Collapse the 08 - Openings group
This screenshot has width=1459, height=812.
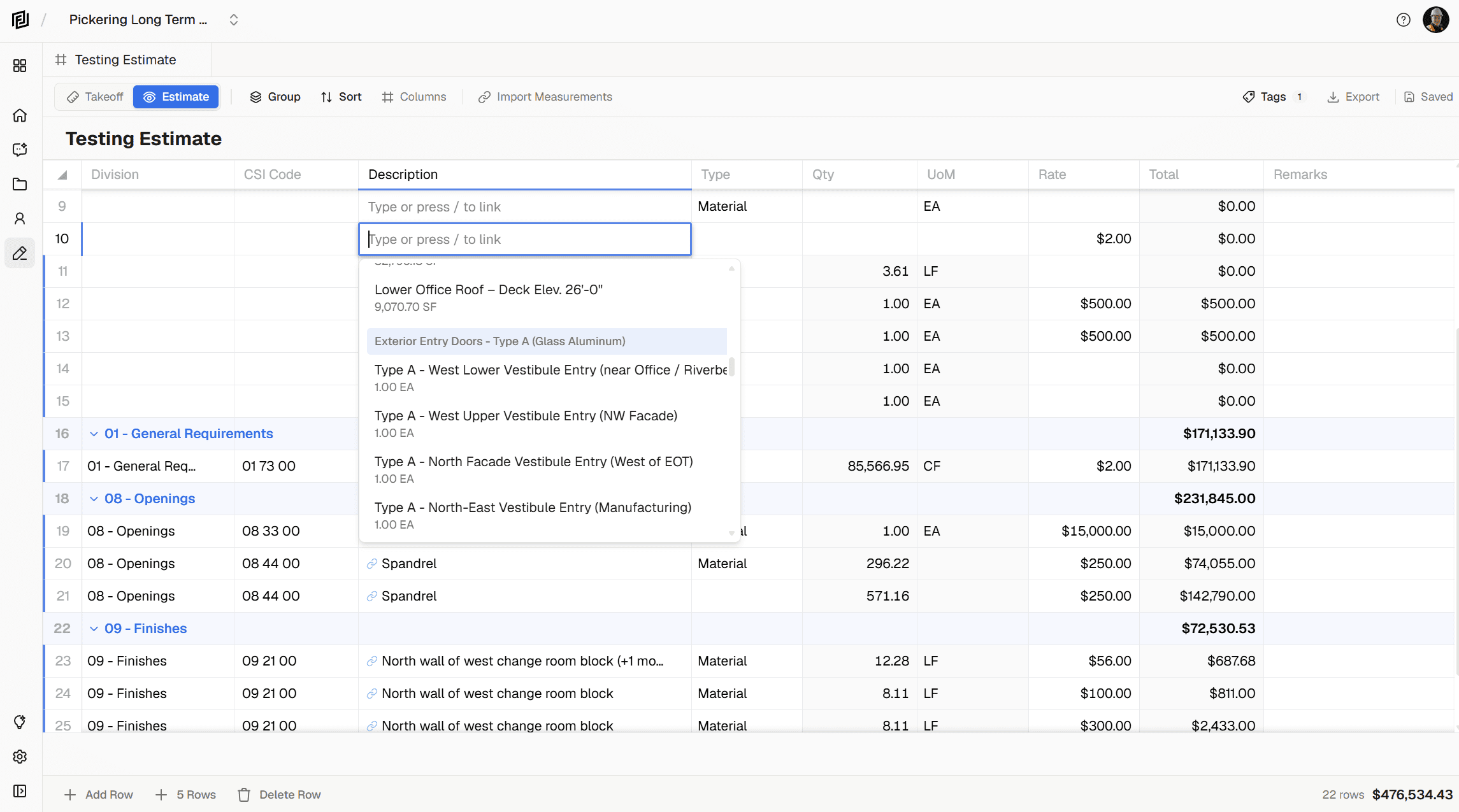pos(94,499)
